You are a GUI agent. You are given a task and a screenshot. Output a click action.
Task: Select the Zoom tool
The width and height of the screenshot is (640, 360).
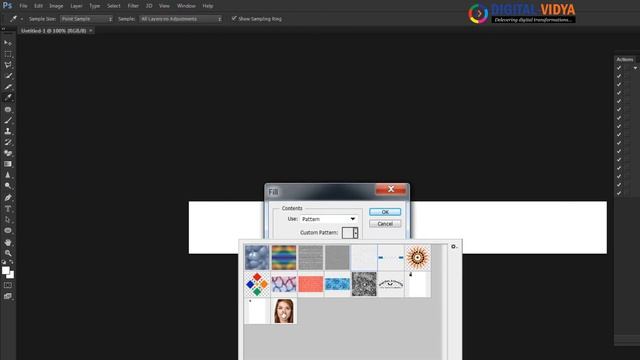pyautogui.click(x=8, y=253)
